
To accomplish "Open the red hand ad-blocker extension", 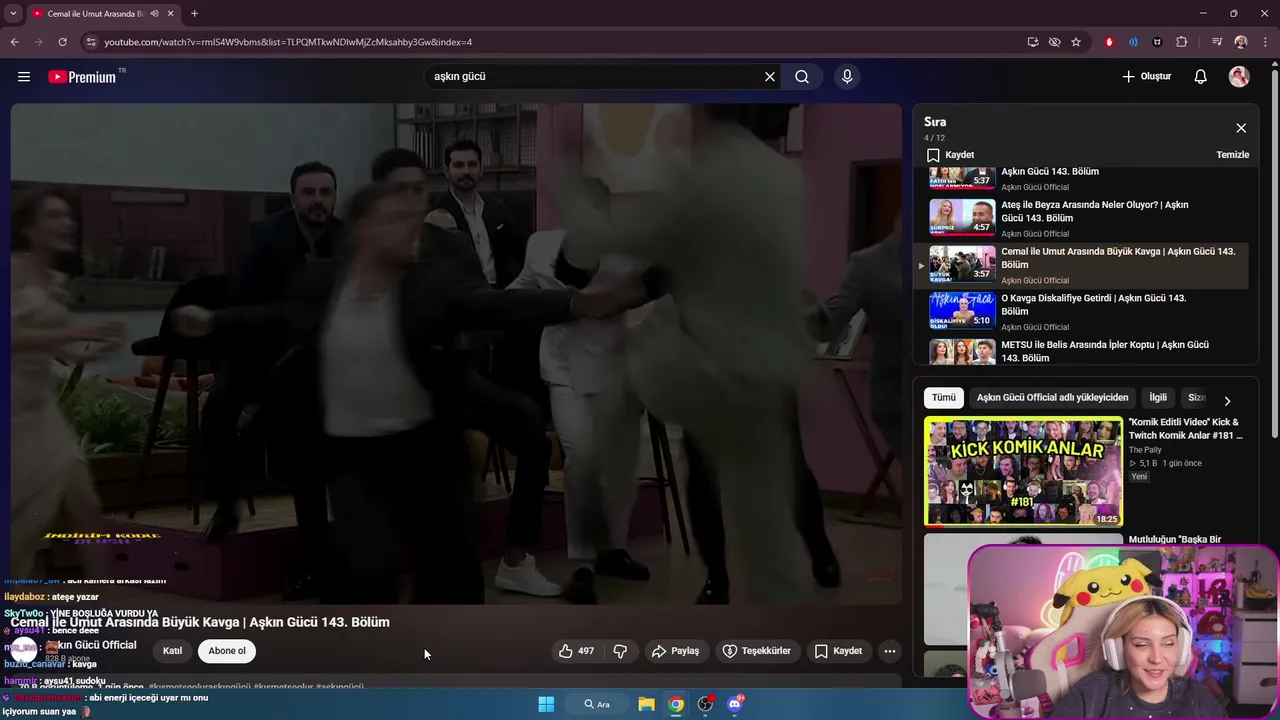I will tap(1109, 42).
